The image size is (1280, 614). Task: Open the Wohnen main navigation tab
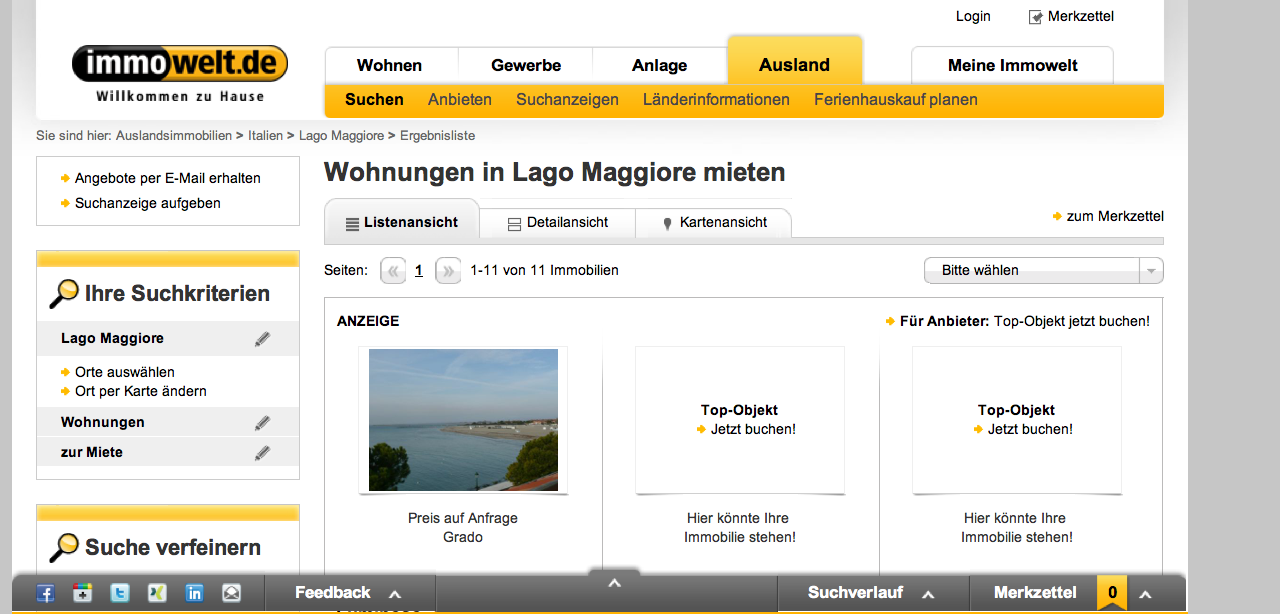pos(390,66)
